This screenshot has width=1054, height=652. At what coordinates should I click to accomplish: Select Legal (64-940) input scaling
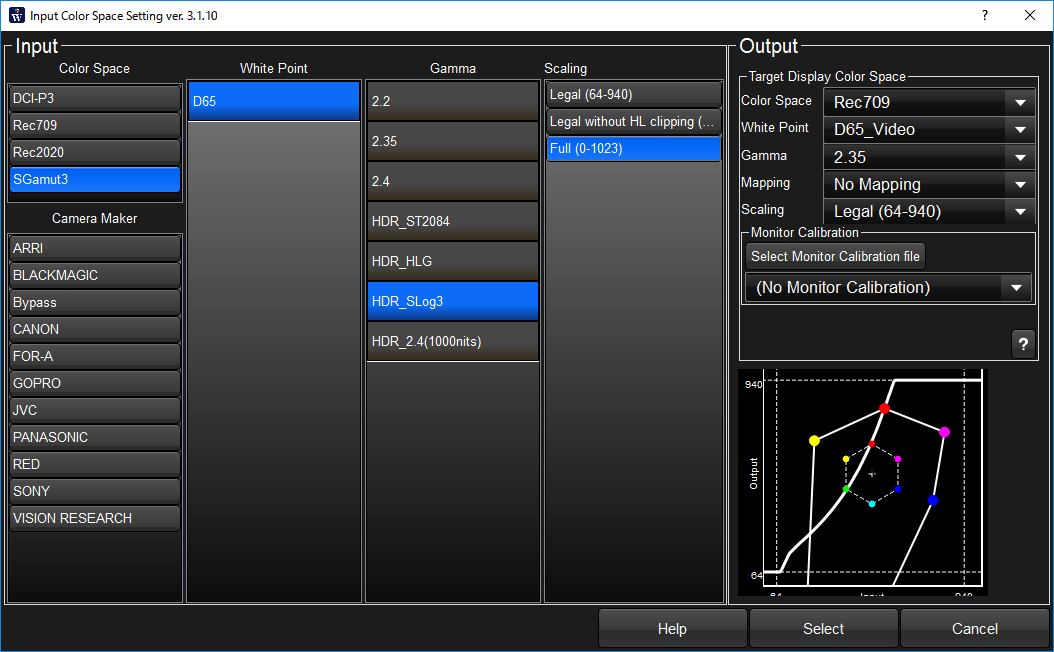[633, 95]
